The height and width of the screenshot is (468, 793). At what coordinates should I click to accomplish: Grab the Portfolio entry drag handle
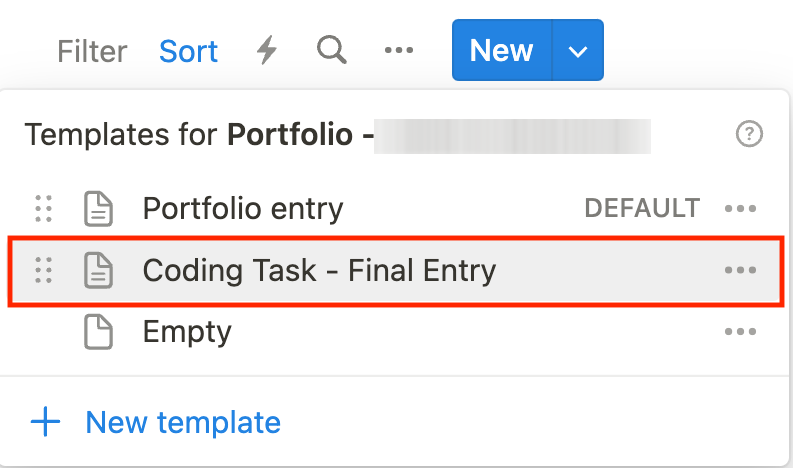[43, 209]
